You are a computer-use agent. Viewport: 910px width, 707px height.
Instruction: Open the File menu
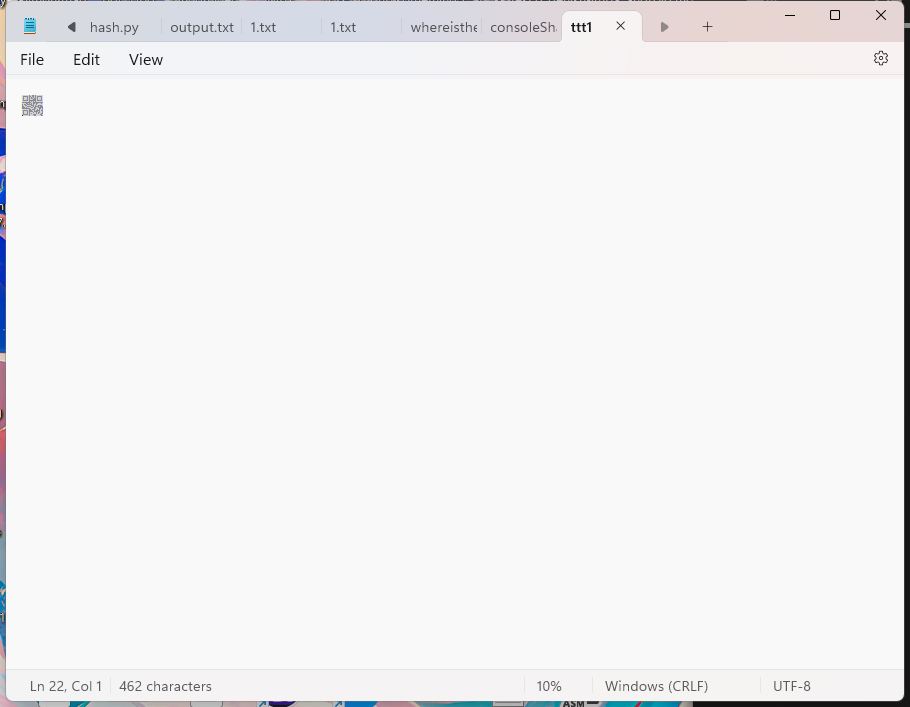tap(32, 60)
